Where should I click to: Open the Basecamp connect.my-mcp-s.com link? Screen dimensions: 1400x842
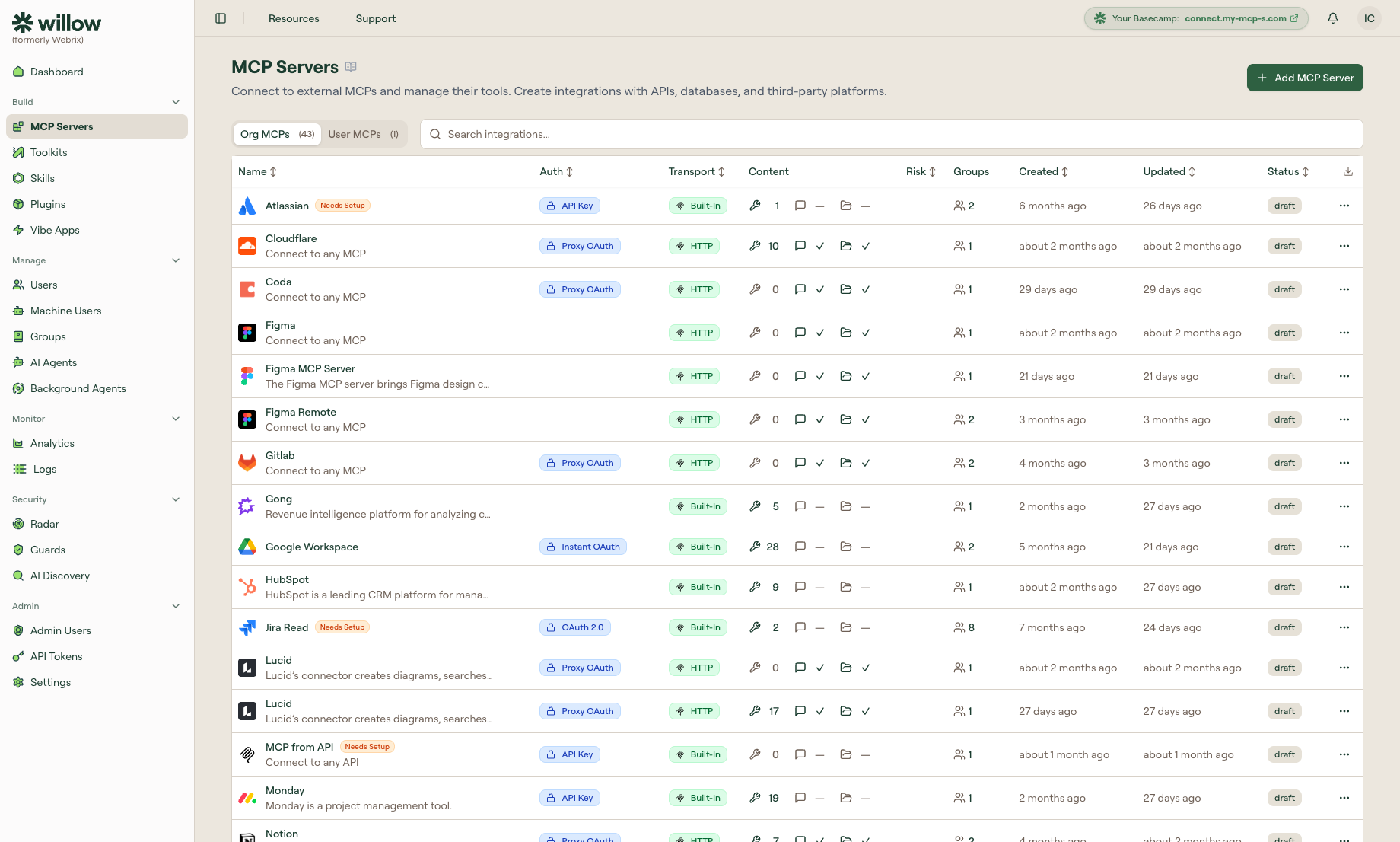coord(1241,18)
